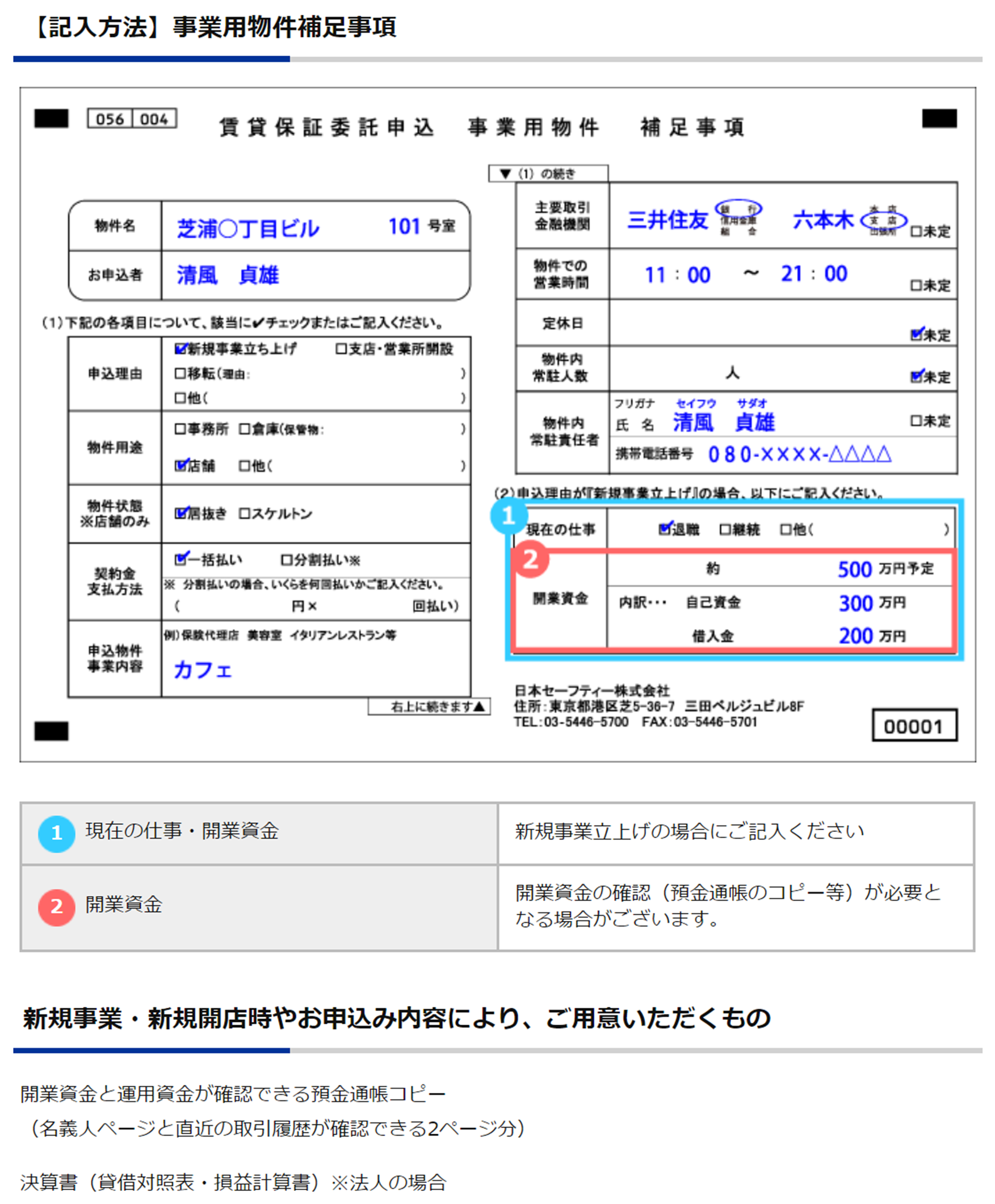Tick the 支店・営業所開設 checkbox
Viewport: 995px width, 1204px height.
click(342, 349)
